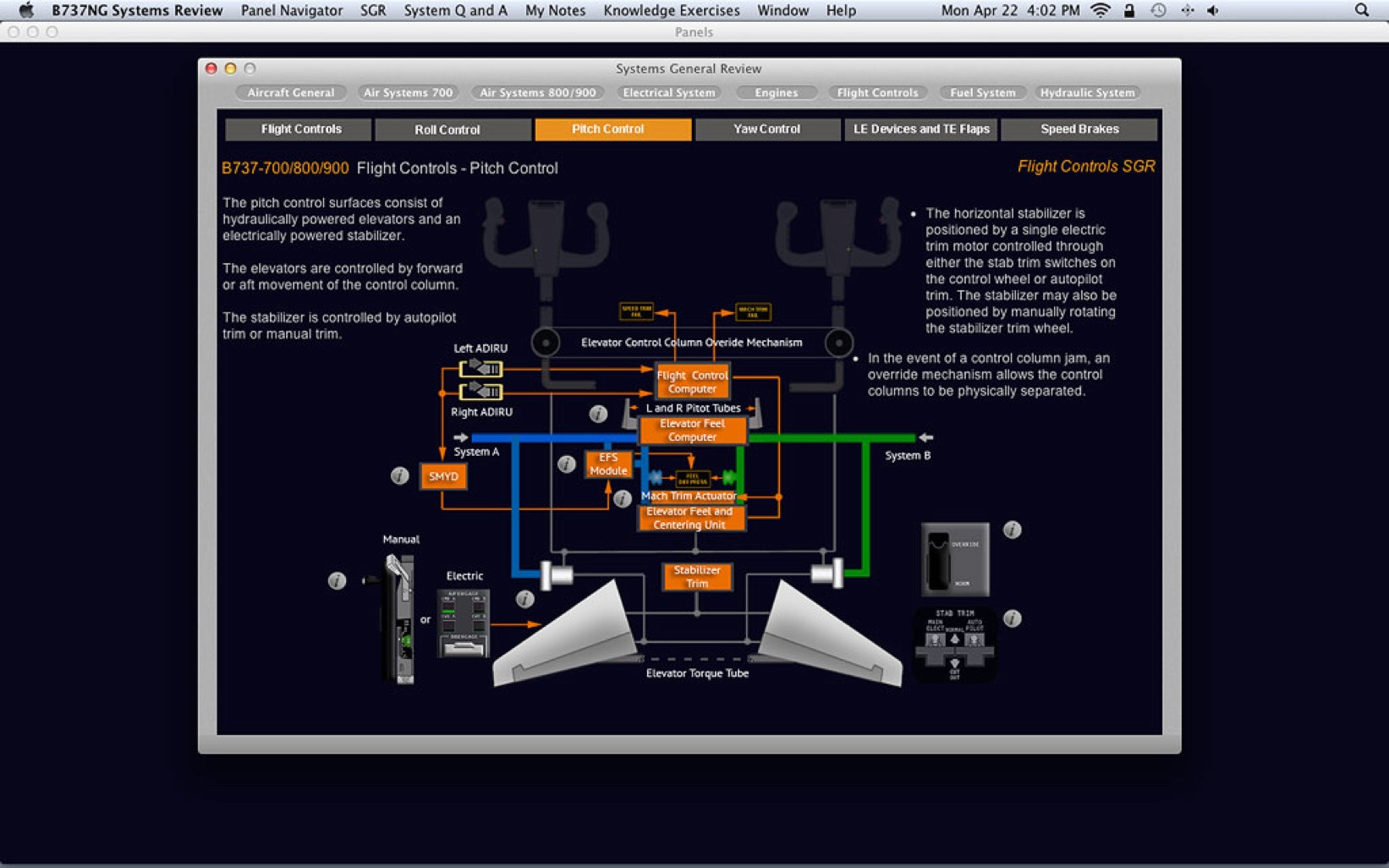
Task: Click the SPEED TRIM FAIL annunciator
Action: (636, 310)
